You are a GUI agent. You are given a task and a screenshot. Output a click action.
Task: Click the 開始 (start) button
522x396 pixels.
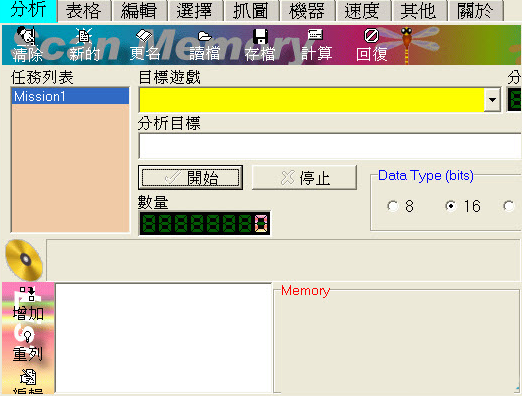(190, 178)
